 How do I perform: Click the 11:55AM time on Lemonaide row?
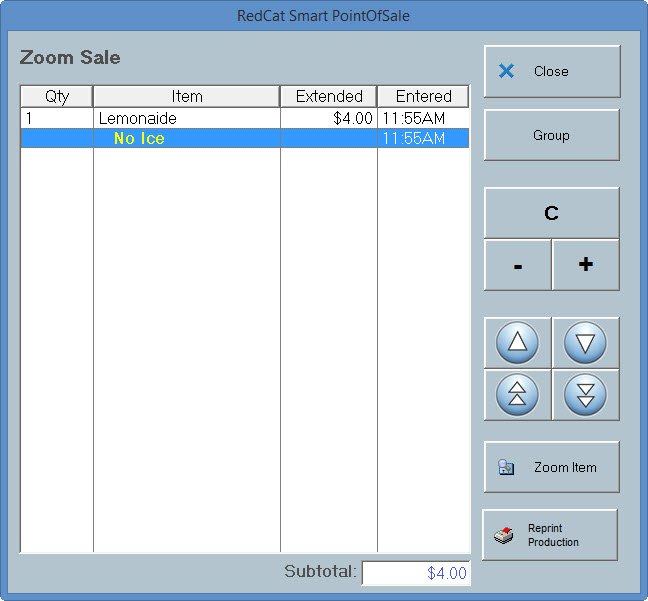414,118
